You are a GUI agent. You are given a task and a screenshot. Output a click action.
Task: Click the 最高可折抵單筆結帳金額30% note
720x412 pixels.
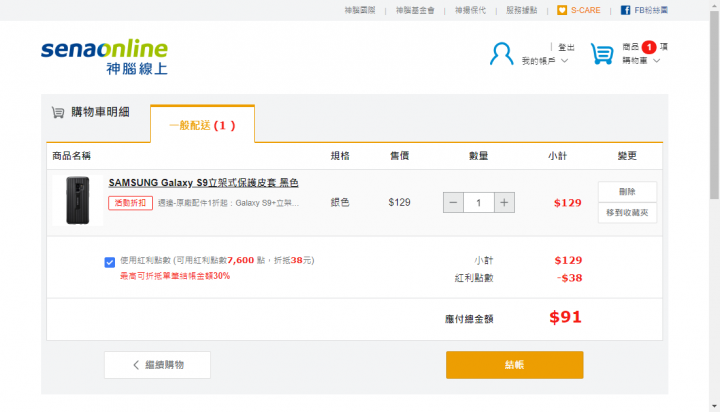175,276
